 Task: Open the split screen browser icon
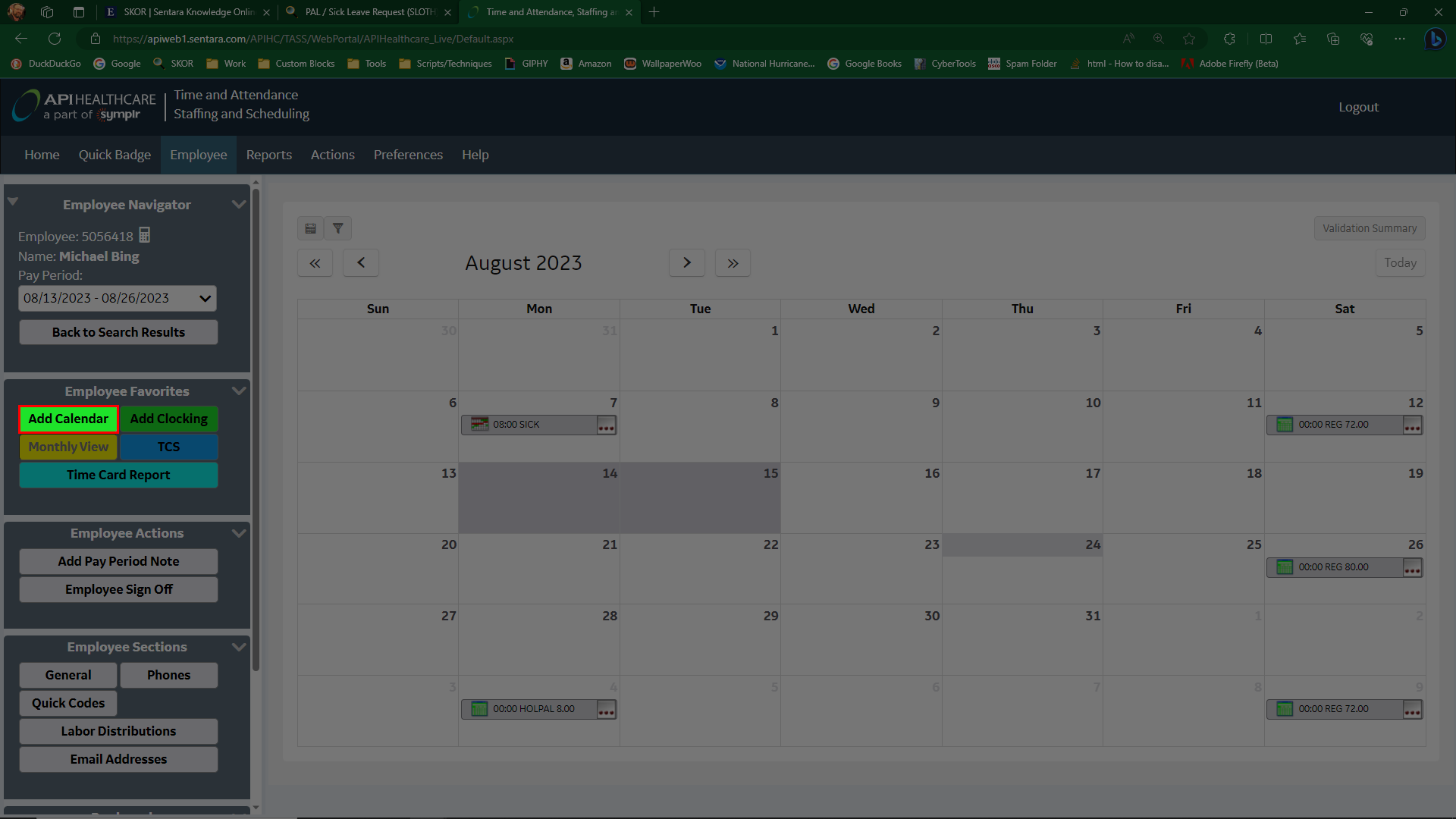[1266, 39]
